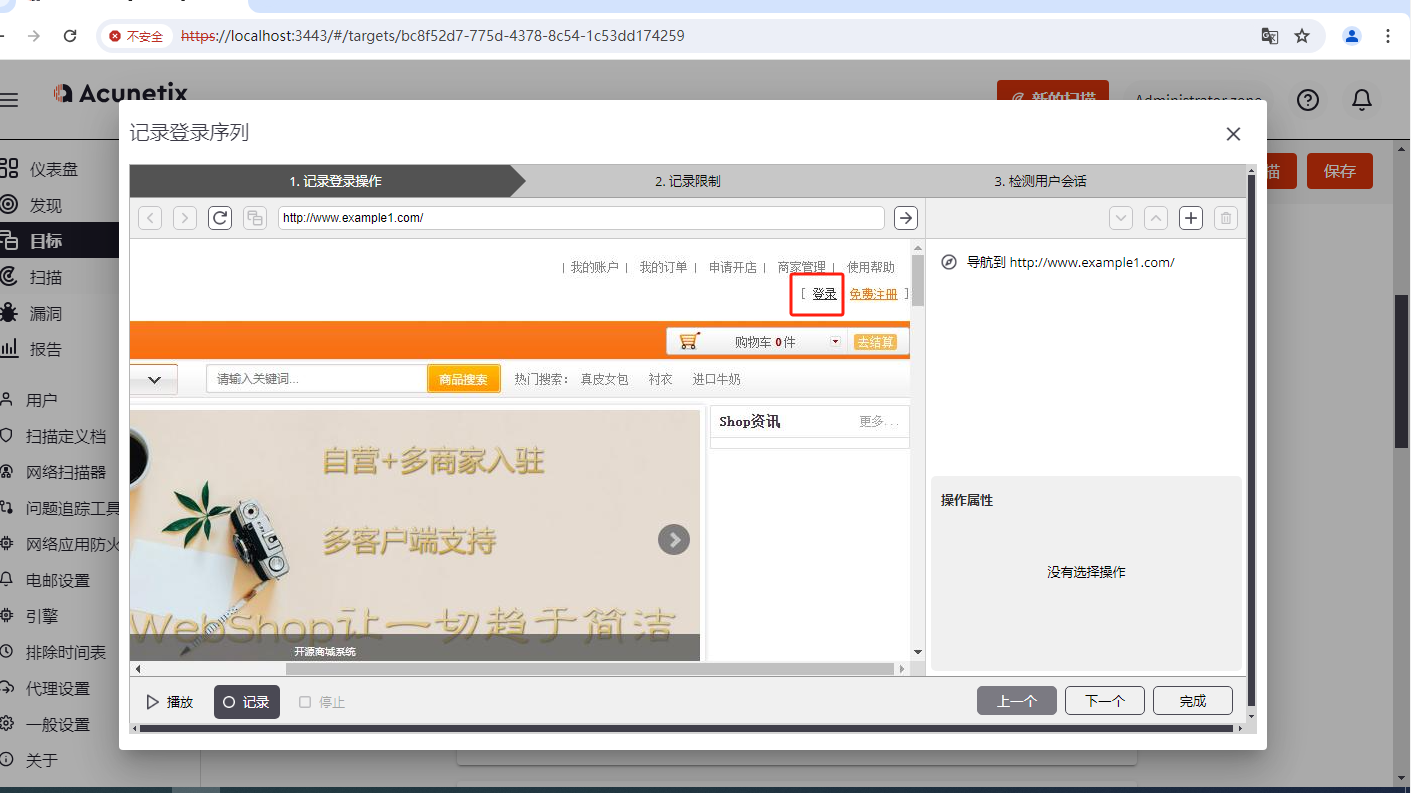Click the shopping cart icon
Image resolution: width=1411 pixels, height=793 pixels.
tap(689, 341)
